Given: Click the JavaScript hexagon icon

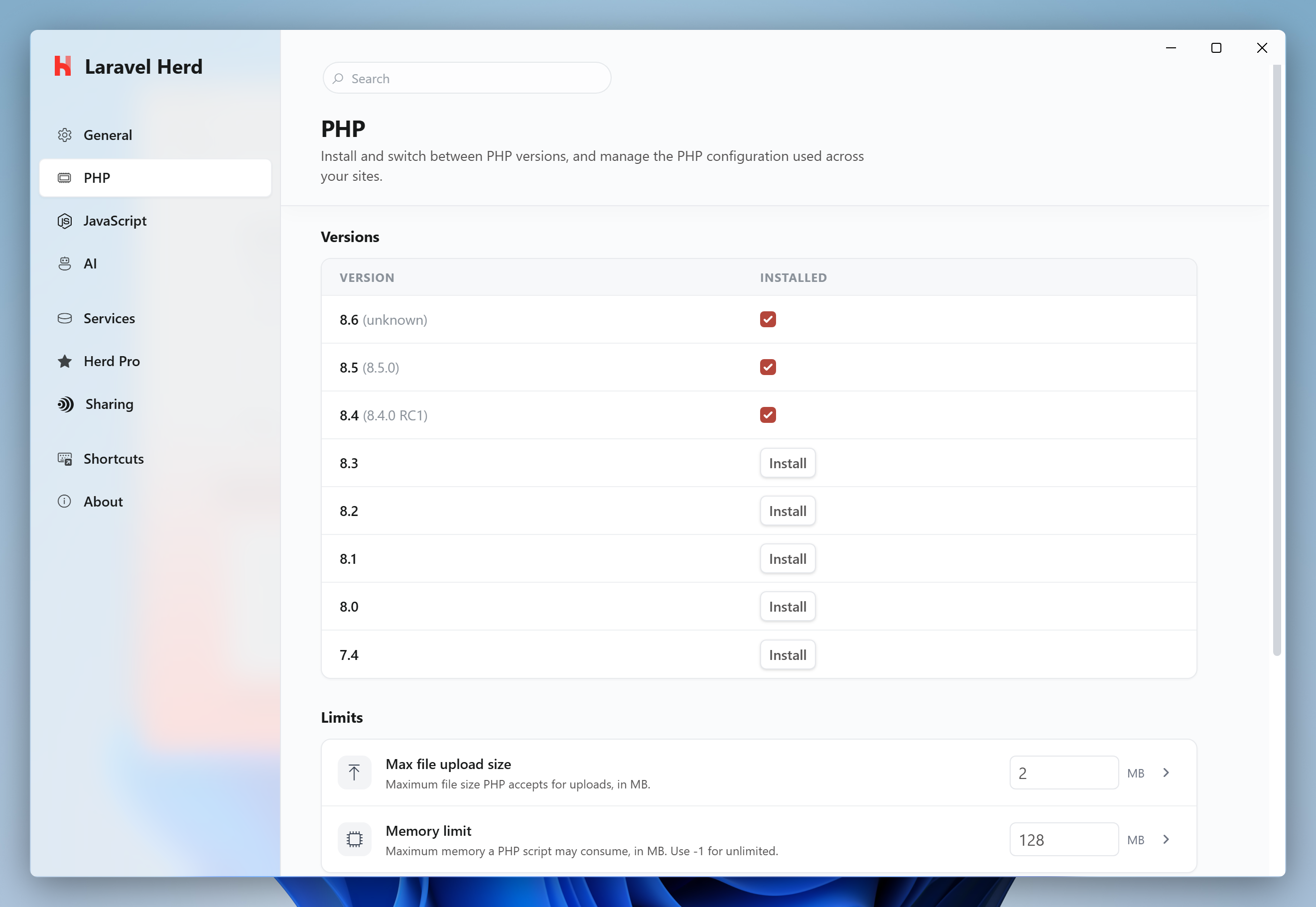Looking at the screenshot, I should coord(65,221).
